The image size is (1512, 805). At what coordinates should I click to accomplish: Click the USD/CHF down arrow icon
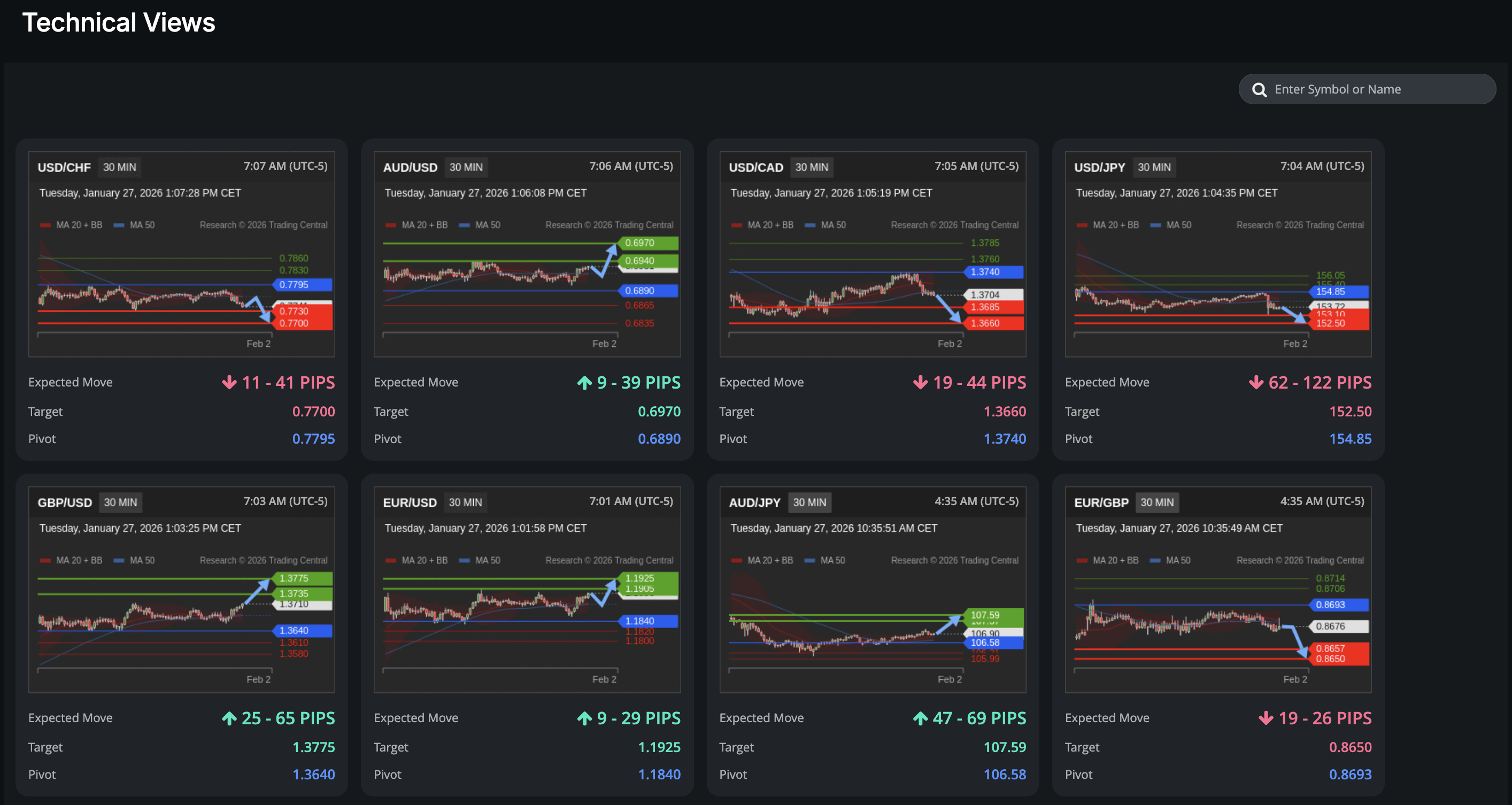click(x=229, y=383)
